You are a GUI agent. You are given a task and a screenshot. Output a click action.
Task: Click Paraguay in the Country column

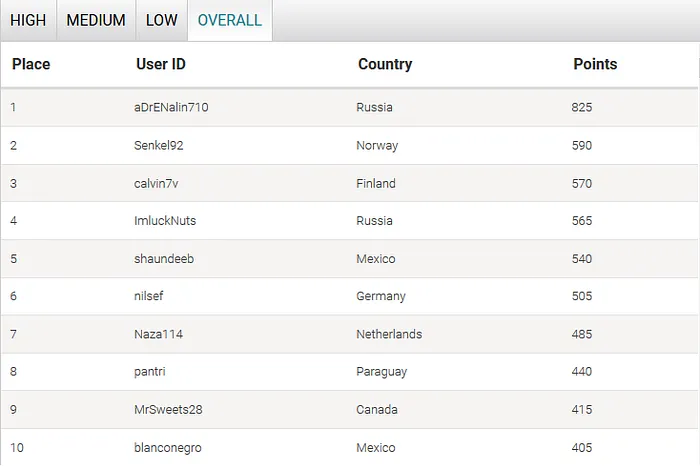[x=381, y=372]
